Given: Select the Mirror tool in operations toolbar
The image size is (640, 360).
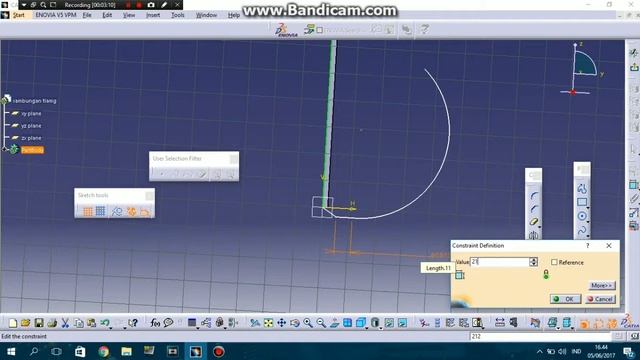Looking at the screenshot, I should click(x=533, y=235).
